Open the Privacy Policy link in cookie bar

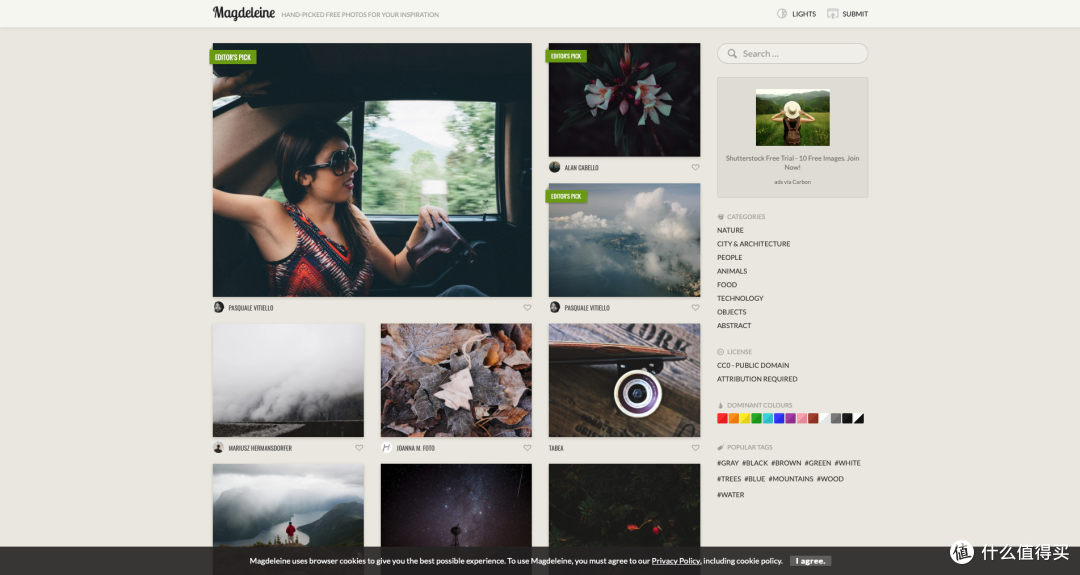676,561
